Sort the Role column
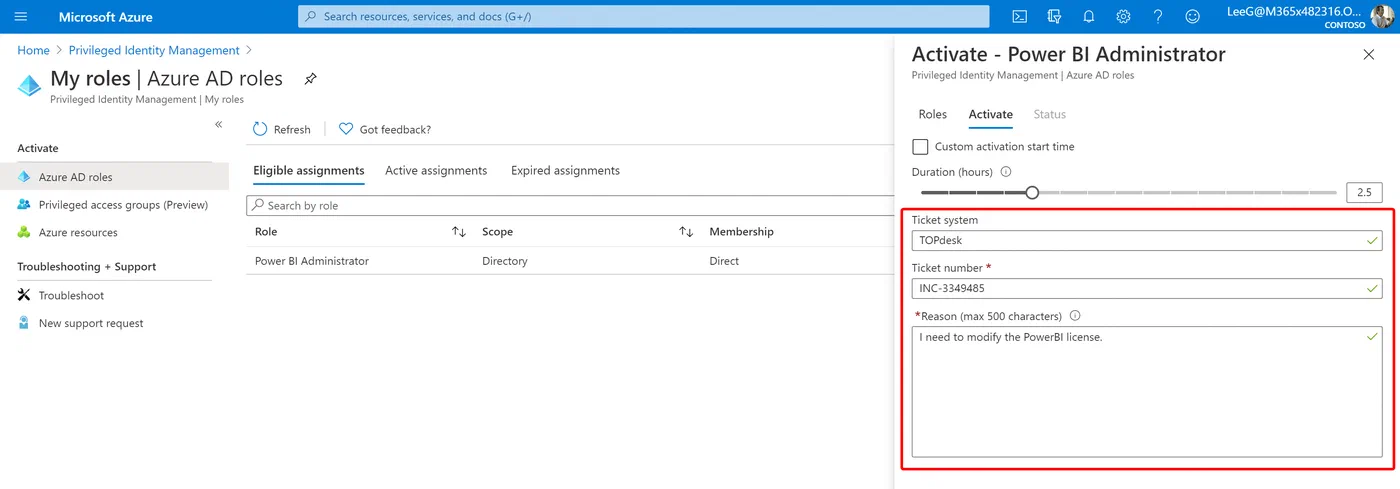The width and height of the screenshot is (1400, 489). tap(459, 232)
